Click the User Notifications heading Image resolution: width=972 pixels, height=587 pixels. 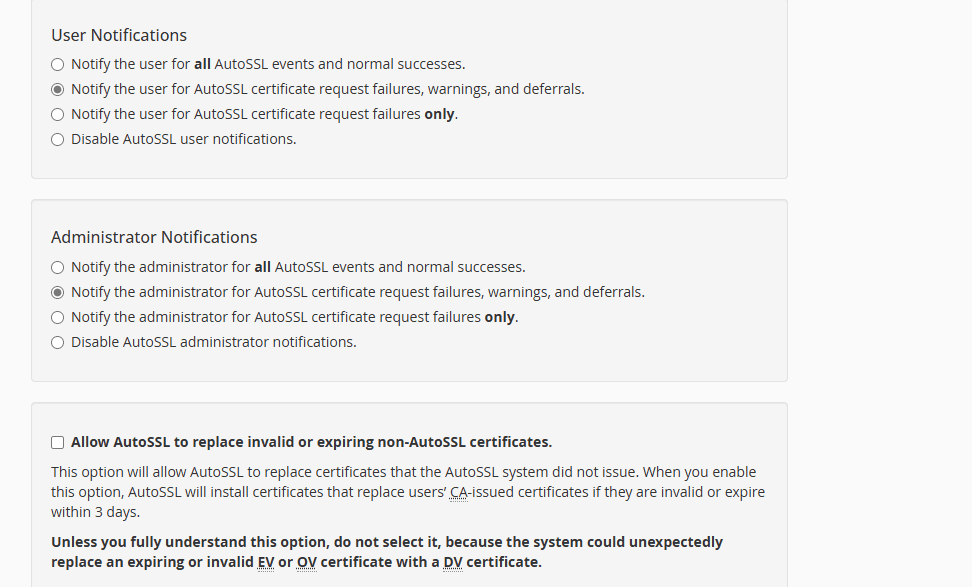(x=119, y=35)
